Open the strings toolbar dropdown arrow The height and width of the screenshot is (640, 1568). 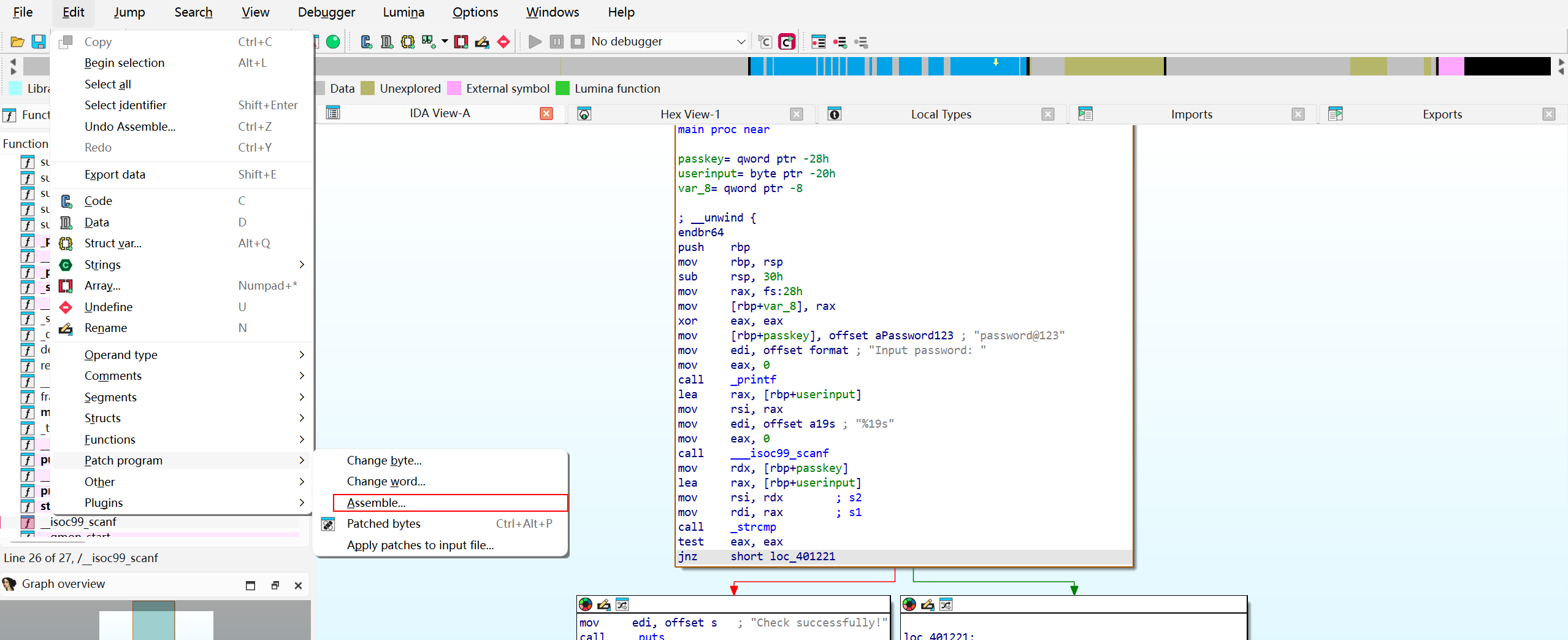click(x=445, y=42)
